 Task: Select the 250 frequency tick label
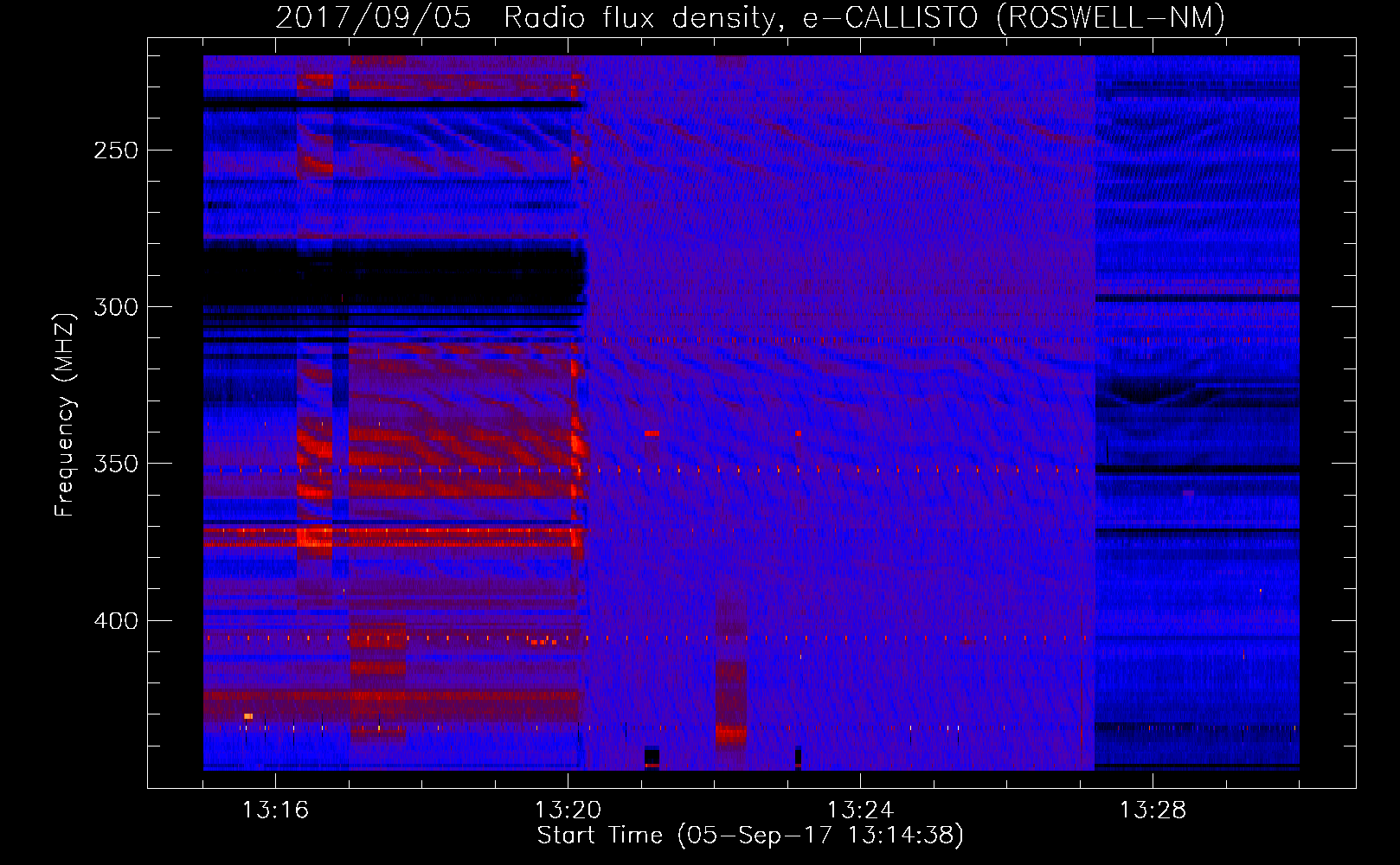[x=116, y=151]
